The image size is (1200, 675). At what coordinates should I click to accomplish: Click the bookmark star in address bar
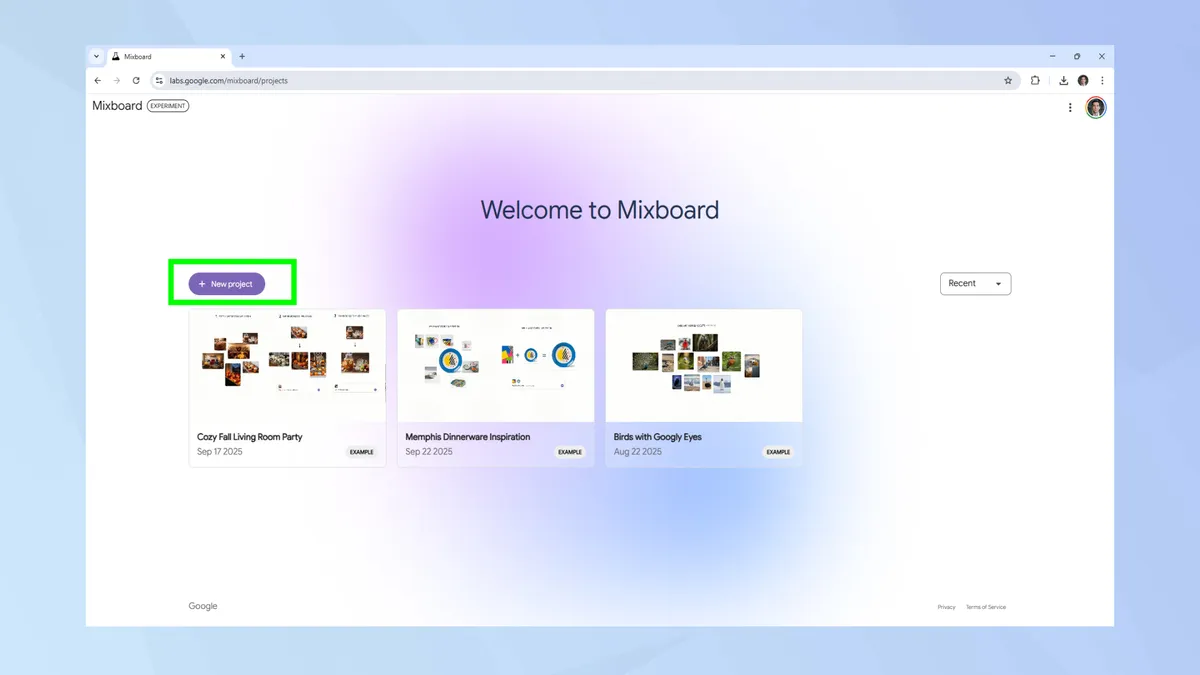pos(1008,80)
